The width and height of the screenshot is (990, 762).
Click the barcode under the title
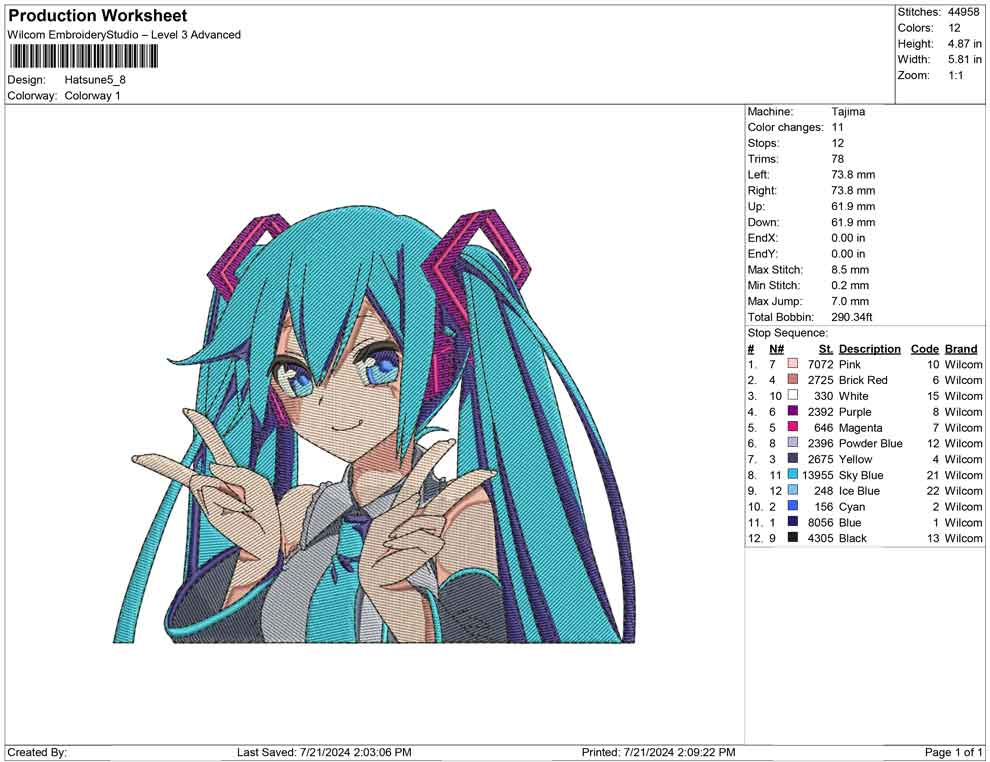click(x=83, y=57)
